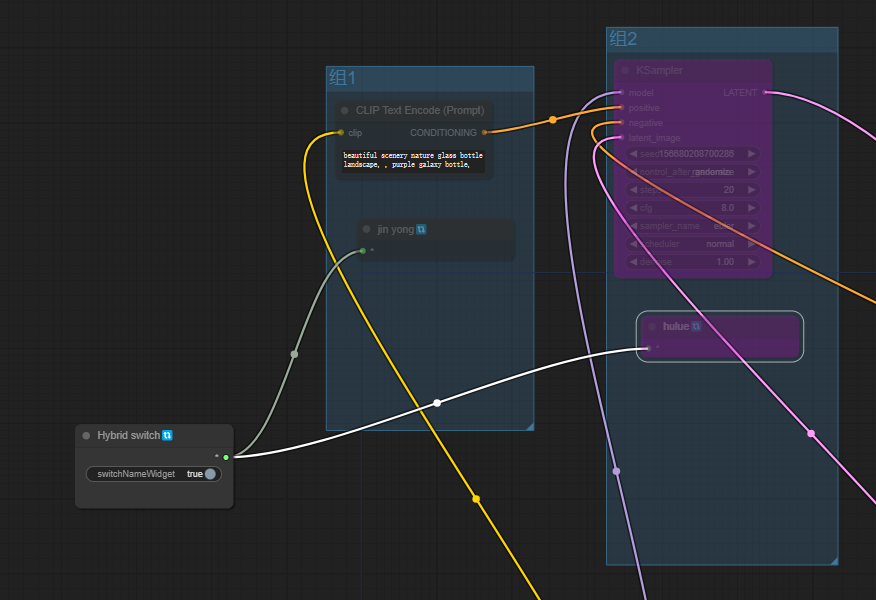Screen dimensions: 876x600
Task: Click the input slot on hulue node
Action: [648, 348]
